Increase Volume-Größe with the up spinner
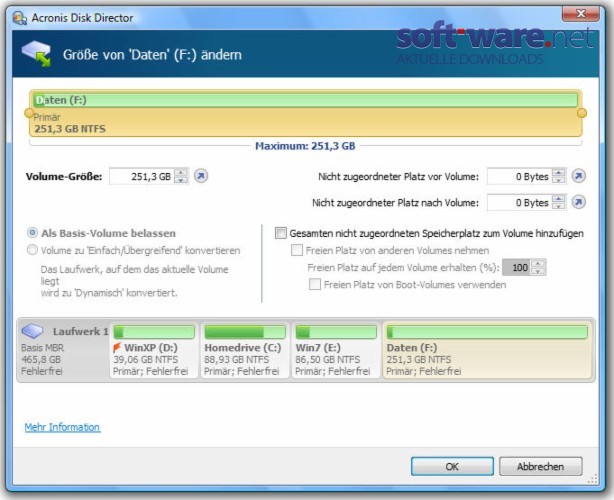 181,173
